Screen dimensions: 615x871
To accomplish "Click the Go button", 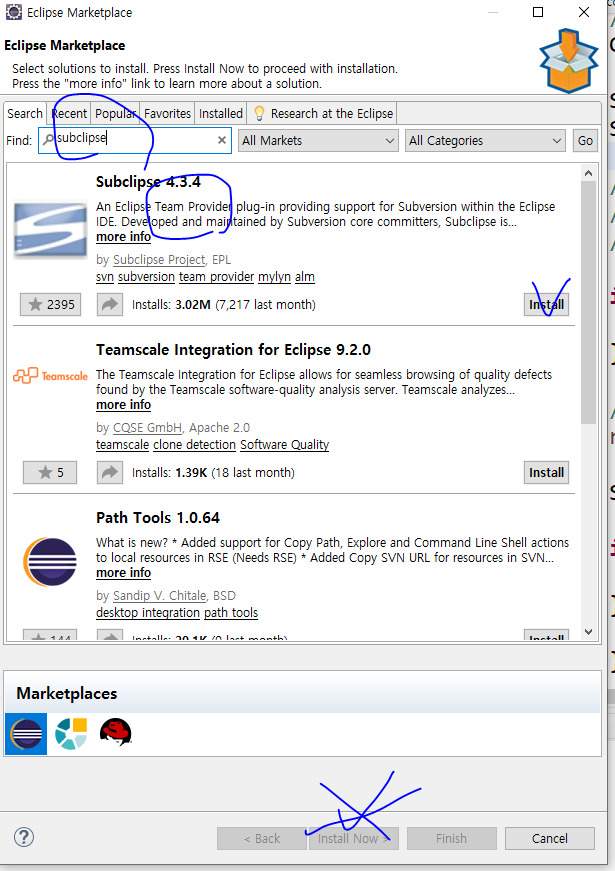I will [585, 141].
